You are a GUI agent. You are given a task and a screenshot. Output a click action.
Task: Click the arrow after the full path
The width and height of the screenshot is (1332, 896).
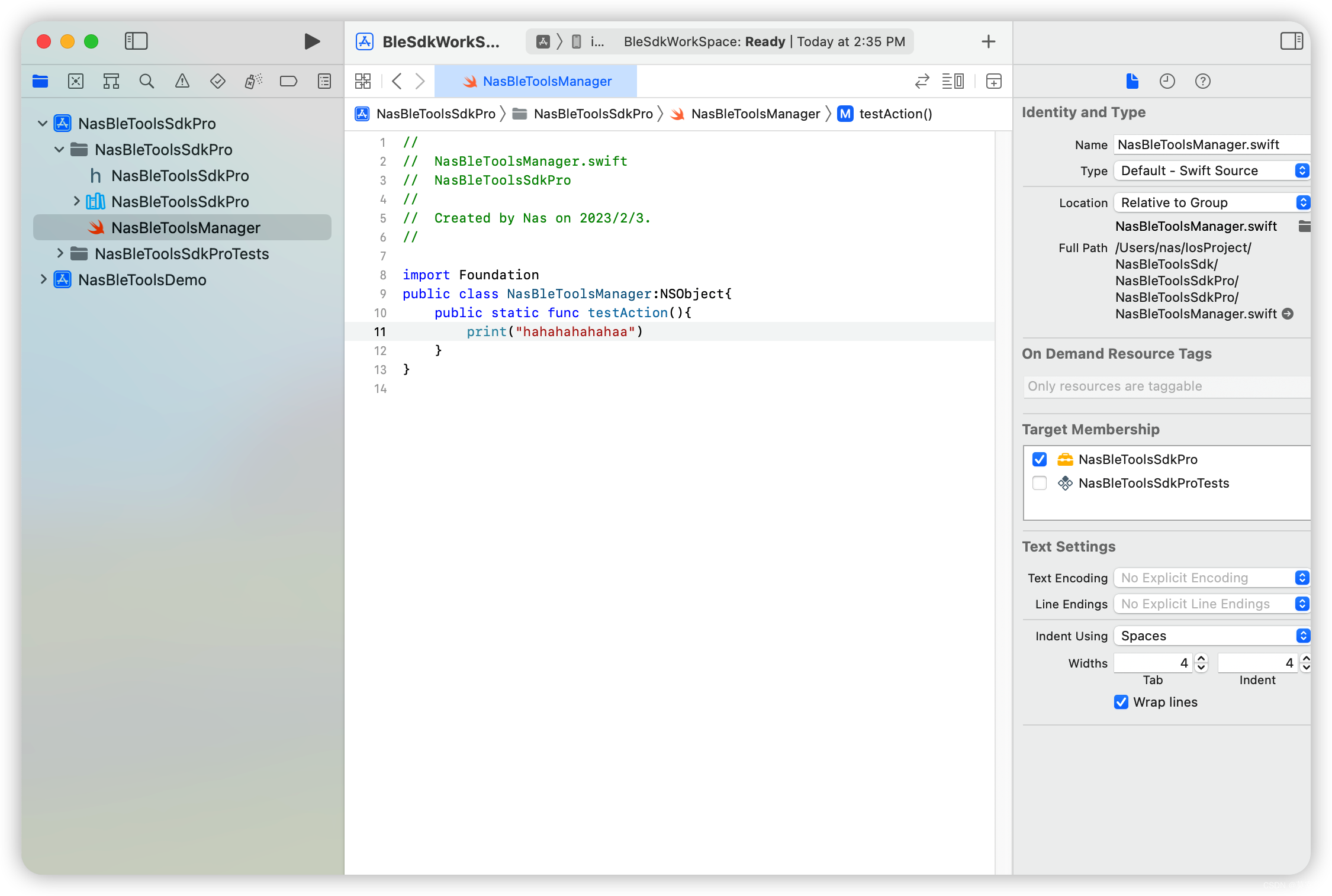click(x=1289, y=314)
